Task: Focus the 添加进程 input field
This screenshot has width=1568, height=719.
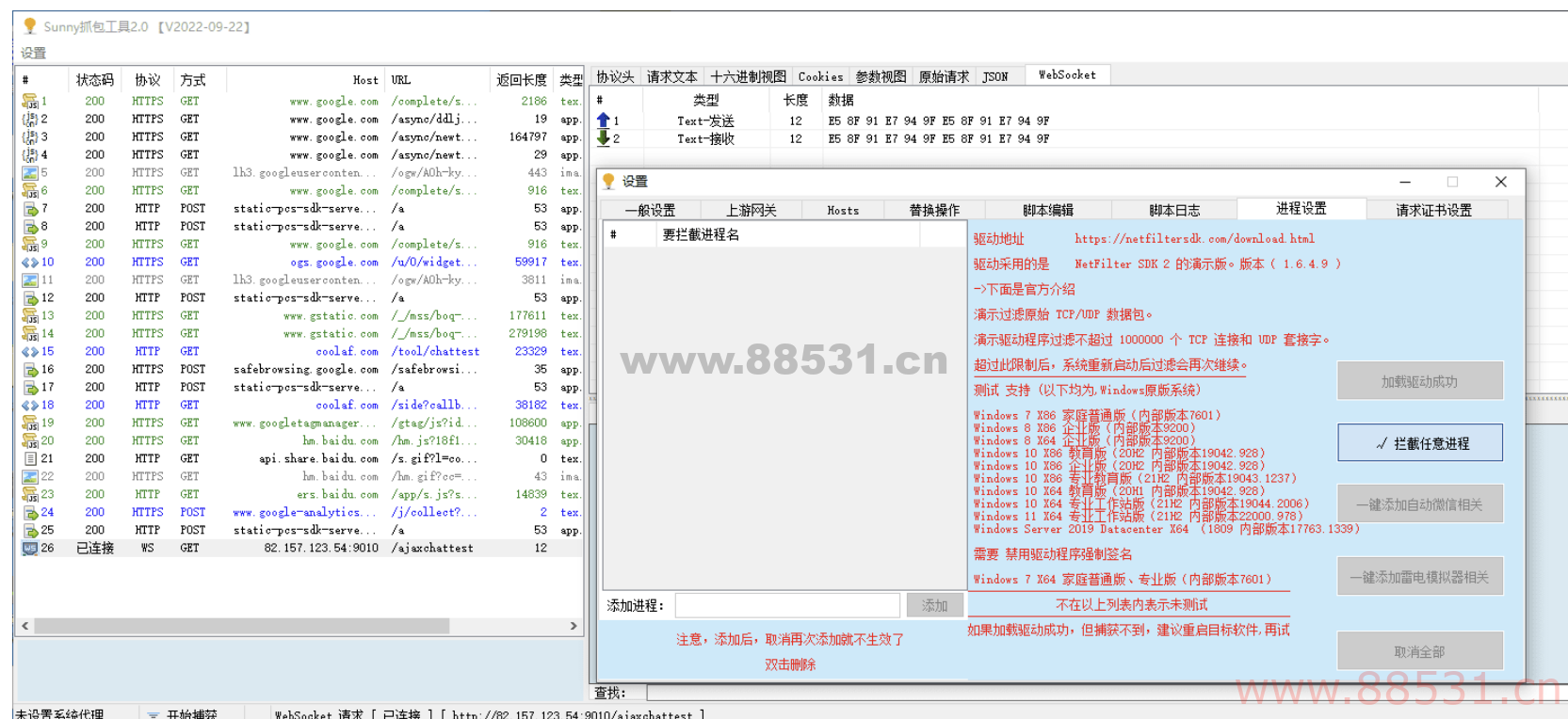Action: [x=787, y=605]
